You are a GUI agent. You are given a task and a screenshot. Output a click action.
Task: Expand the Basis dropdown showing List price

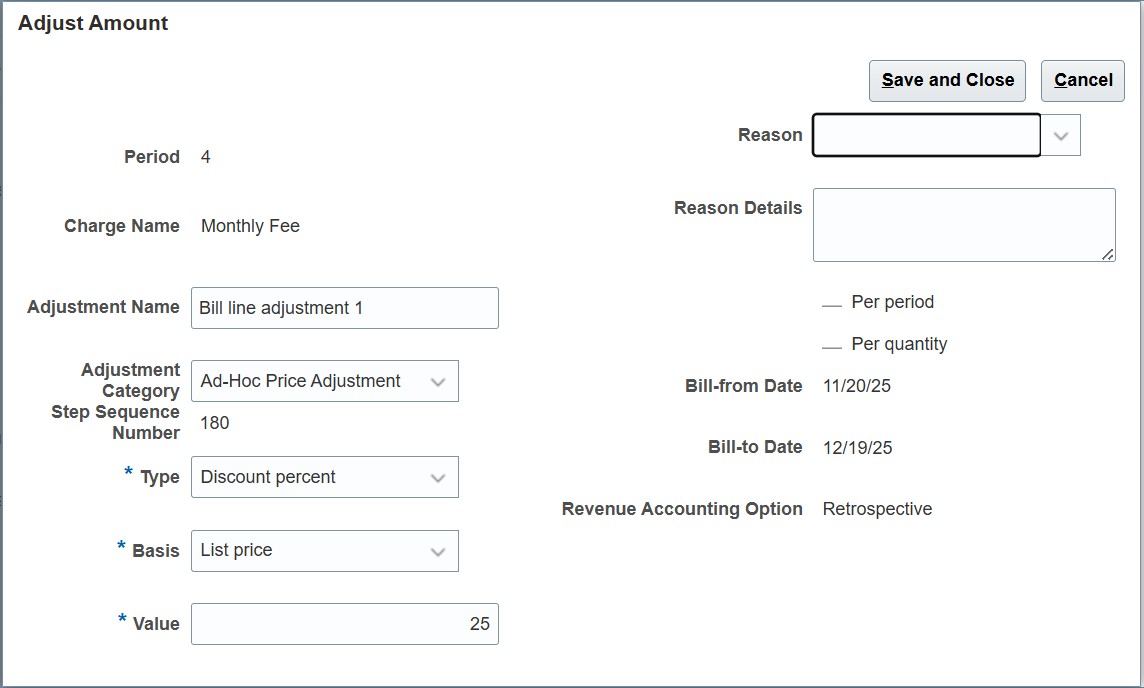pos(440,550)
